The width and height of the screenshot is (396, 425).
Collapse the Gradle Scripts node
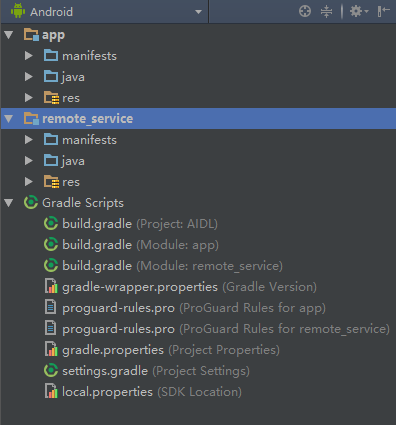(x=9, y=203)
